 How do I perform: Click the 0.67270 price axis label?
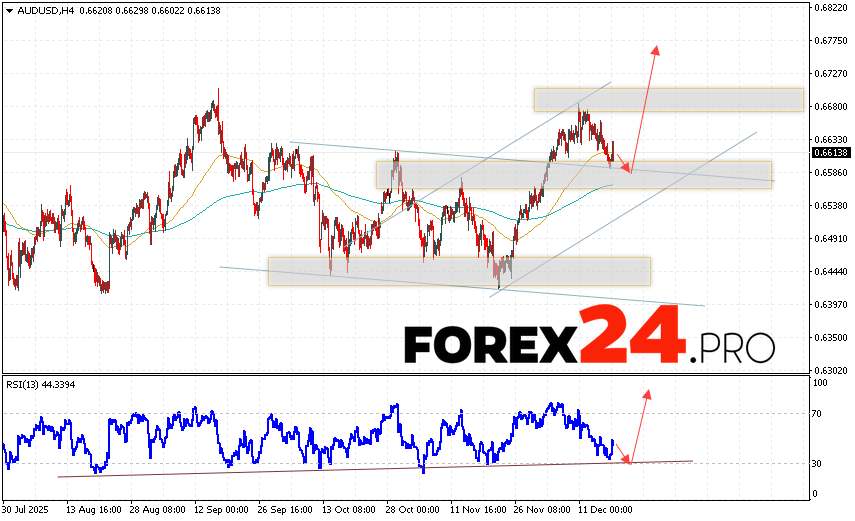point(830,74)
